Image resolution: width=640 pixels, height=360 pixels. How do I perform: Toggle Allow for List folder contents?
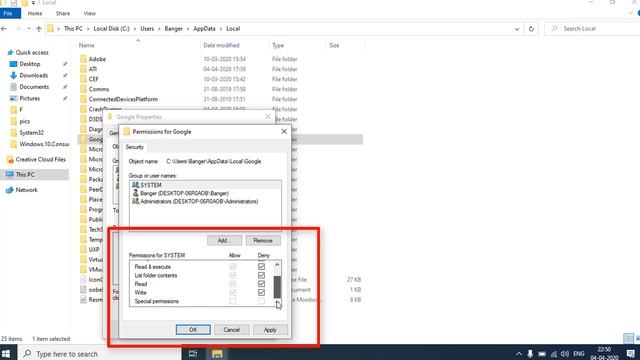233,276
